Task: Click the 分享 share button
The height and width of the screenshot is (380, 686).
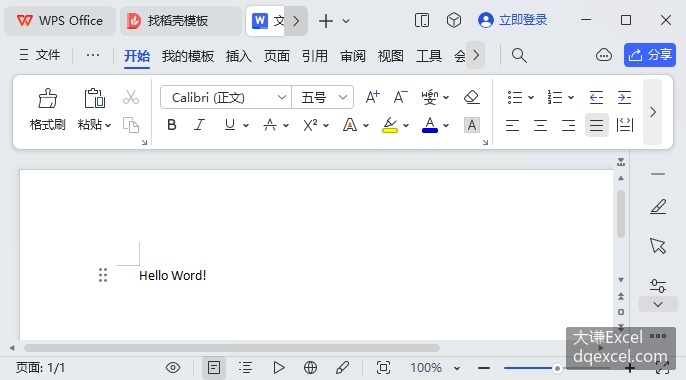Action: click(x=650, y=55)
